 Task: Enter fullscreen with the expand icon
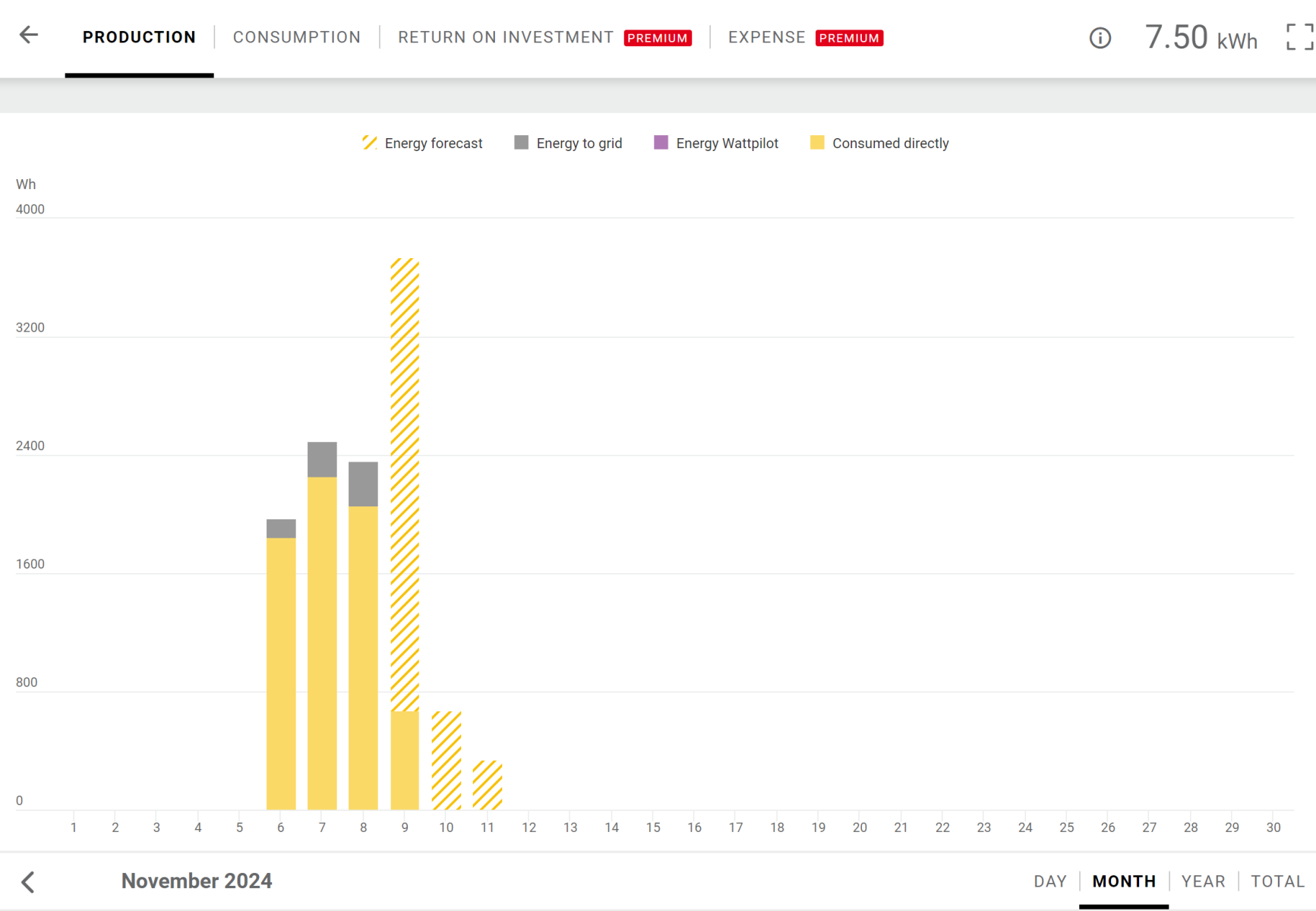(1299, 37)
